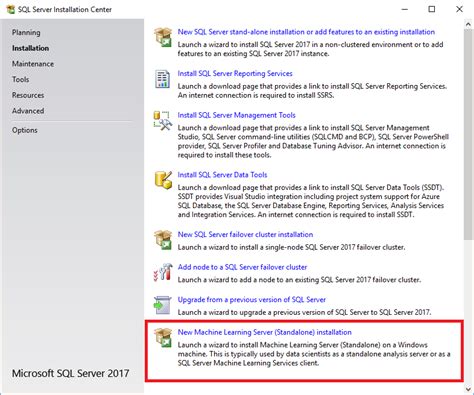This screenshot has height=395, width=474.
Task: Click the Upgrade from previous version icon
Action: point(163,305)
